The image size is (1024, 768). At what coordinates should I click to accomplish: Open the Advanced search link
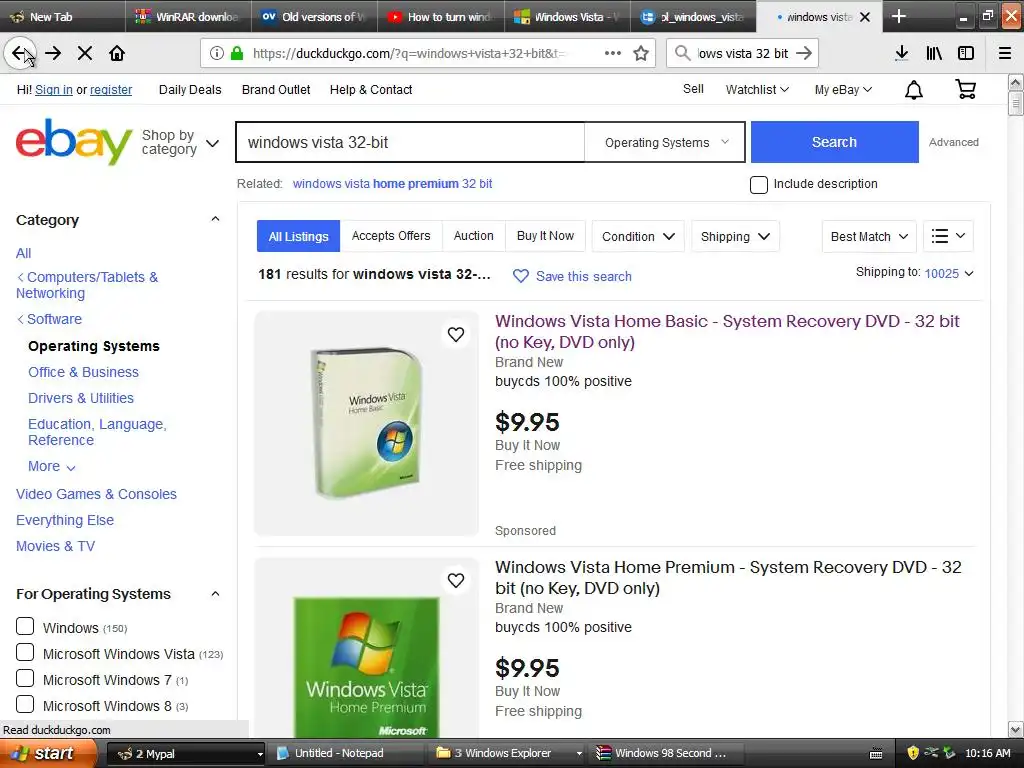coord(953,142)
